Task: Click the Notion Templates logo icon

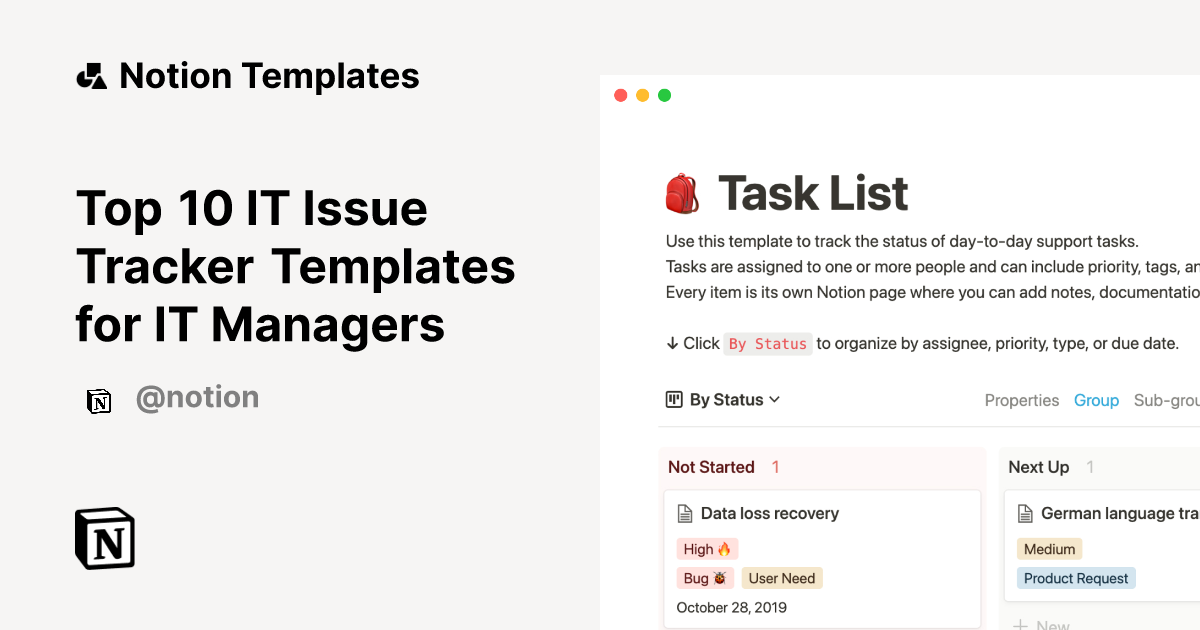Action: tap(91, 75)
